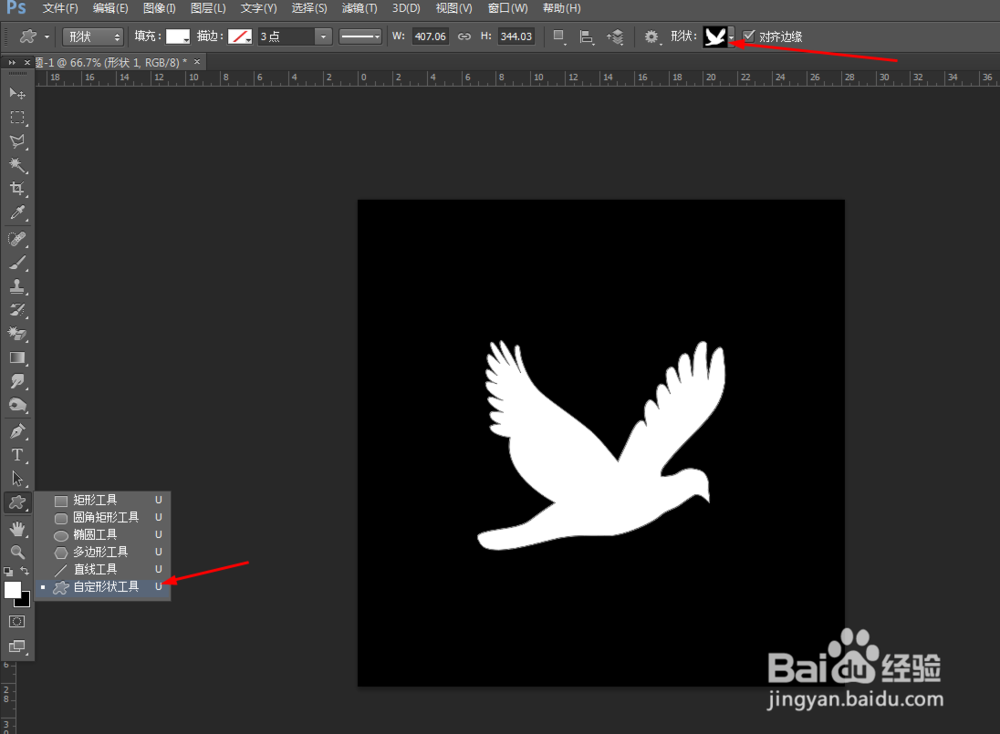Select the Zoom tool
Image resolution: width=1000 pixels, height=734 pixels.
coord(17,552)
